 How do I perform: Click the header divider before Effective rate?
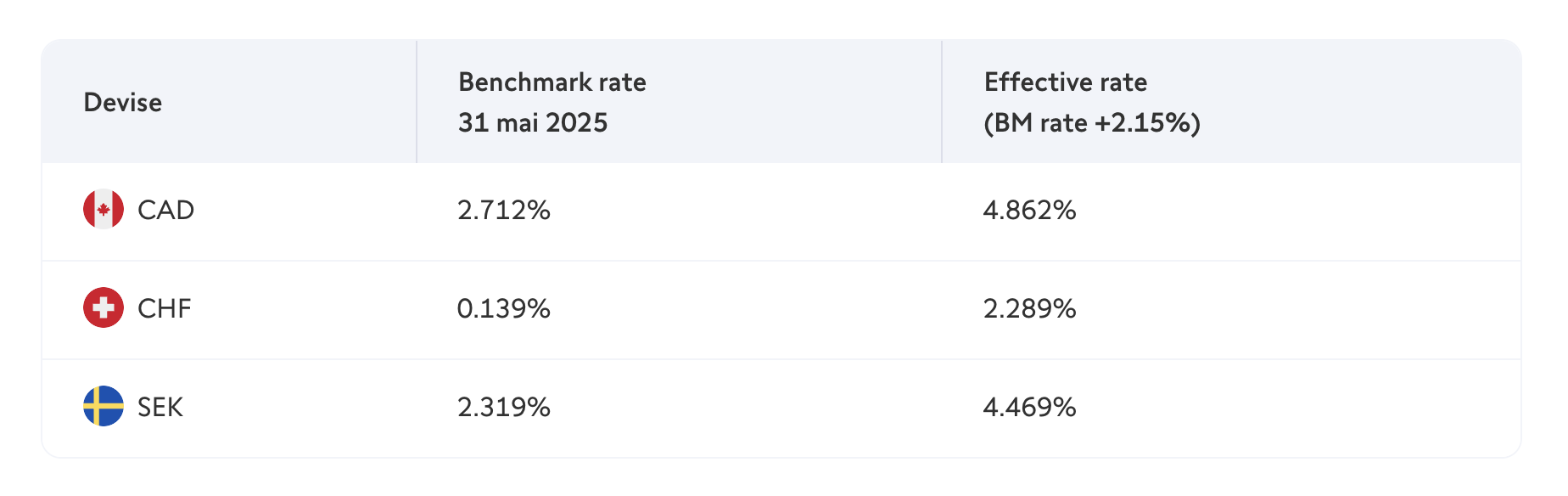pyautogui.click(x=942, y=101)
